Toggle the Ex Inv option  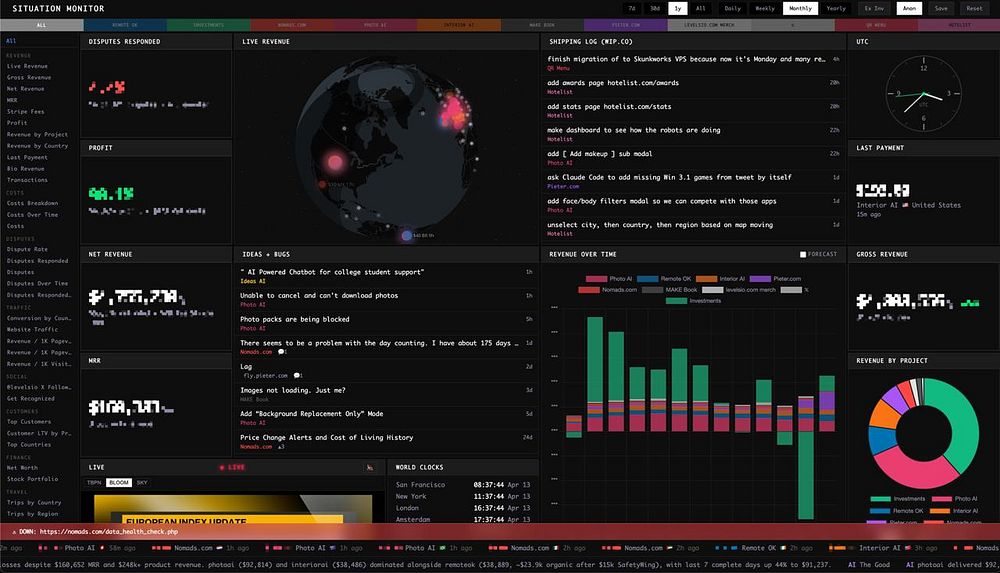[874, 8]
